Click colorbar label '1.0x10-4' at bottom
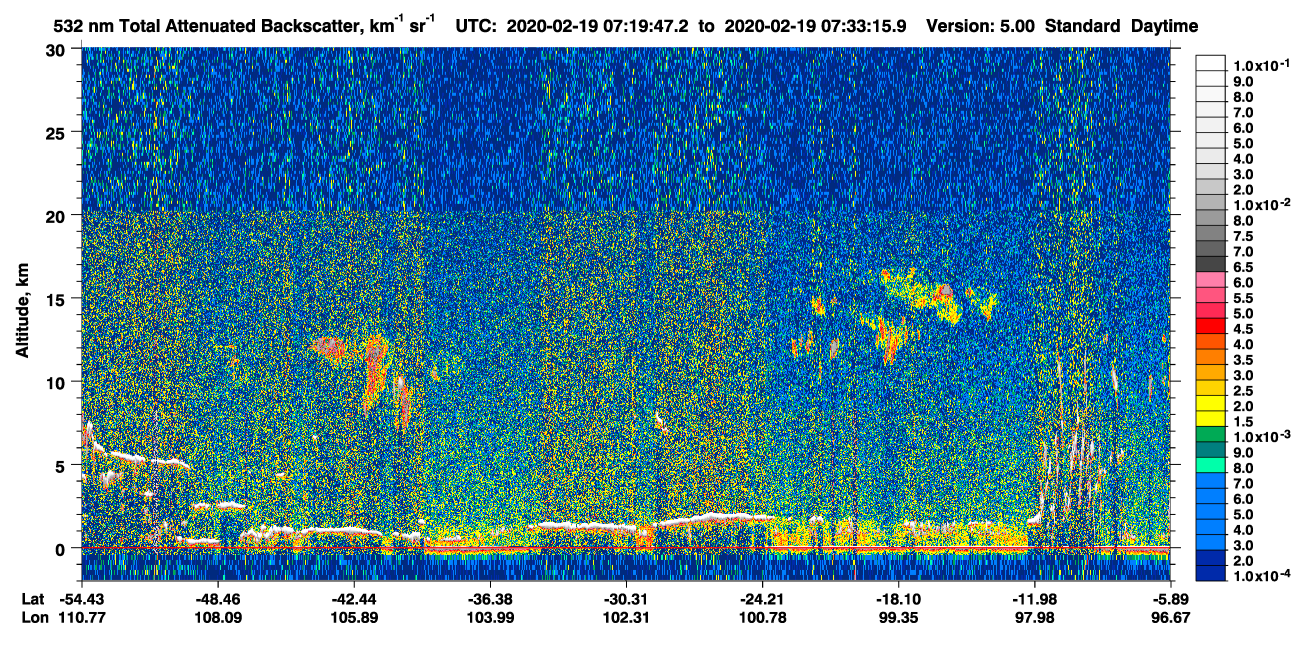The width and height of the screenshot is (1300, 667). pos(1260,576)
